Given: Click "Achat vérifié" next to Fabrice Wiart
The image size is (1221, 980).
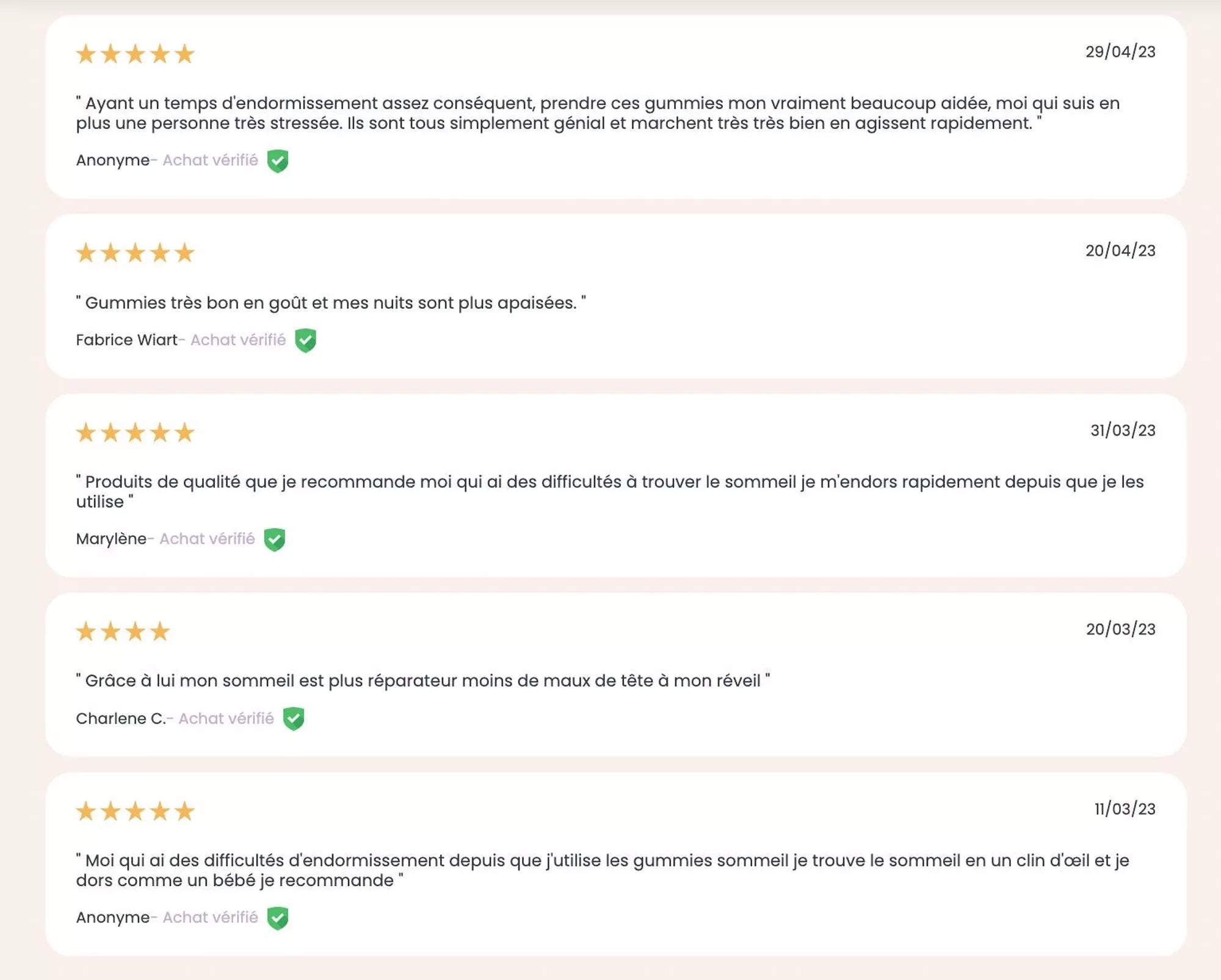Looking at the screenshot, I should click(238, 340).
